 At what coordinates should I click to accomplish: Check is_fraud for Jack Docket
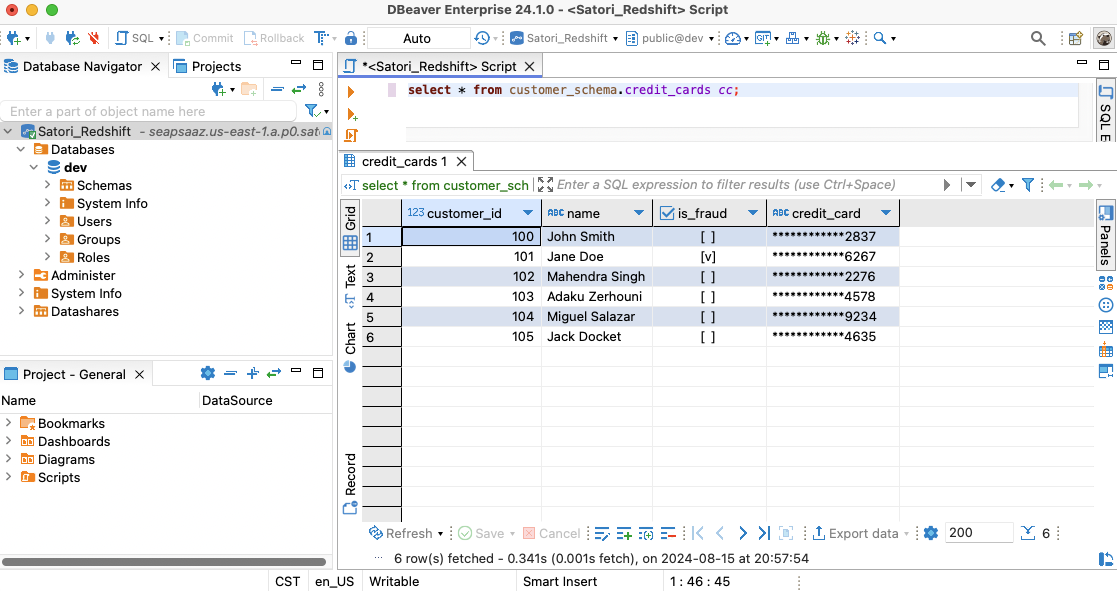click(708, 337)
